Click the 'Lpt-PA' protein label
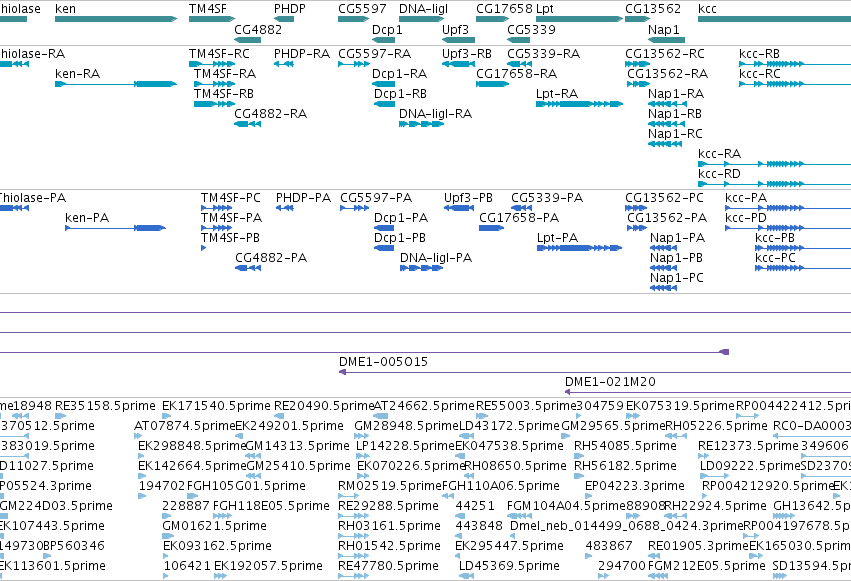851x581 pixels. click(557, 238)
